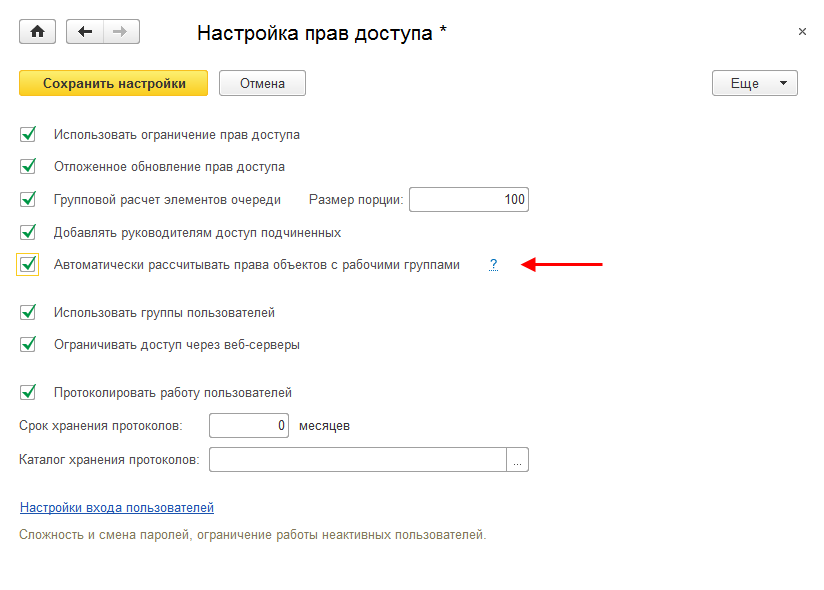Toggle "Протоколировать работу пользователей" checkbox

pyautogui.click(x=28, y=393)
